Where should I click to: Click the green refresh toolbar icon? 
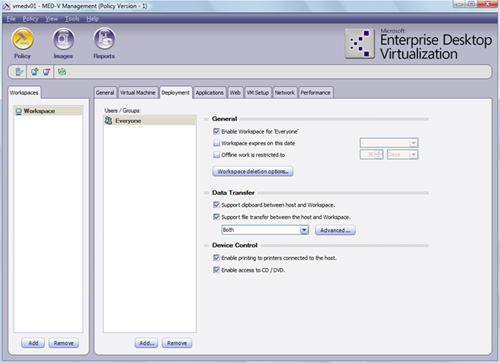[x=62, y=72]
